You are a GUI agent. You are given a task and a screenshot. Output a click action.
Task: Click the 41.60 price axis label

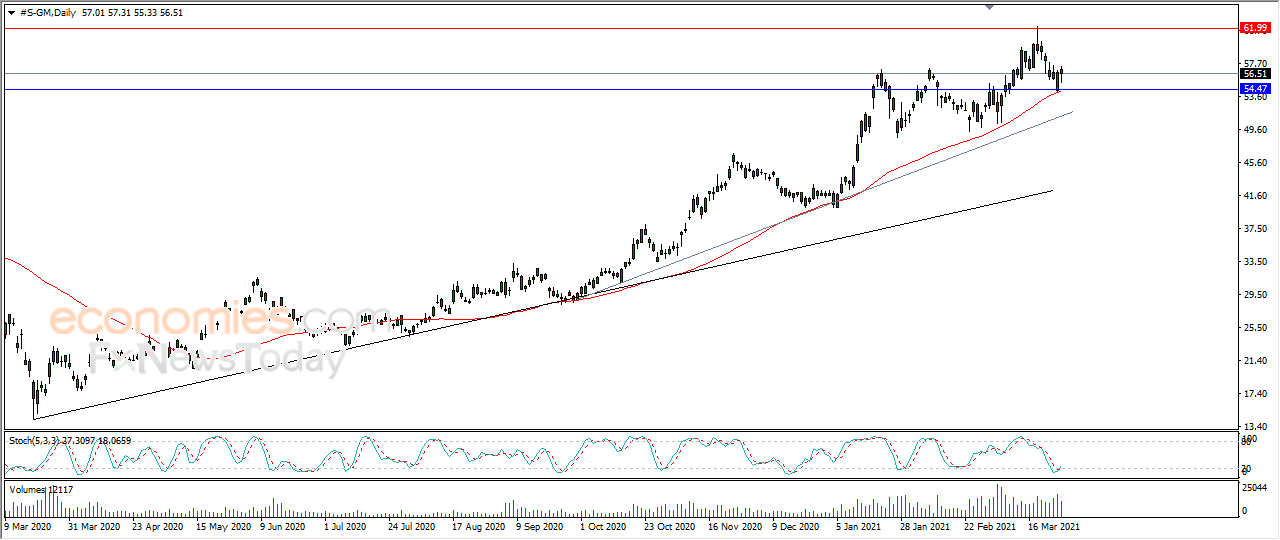click(1254, 195)
